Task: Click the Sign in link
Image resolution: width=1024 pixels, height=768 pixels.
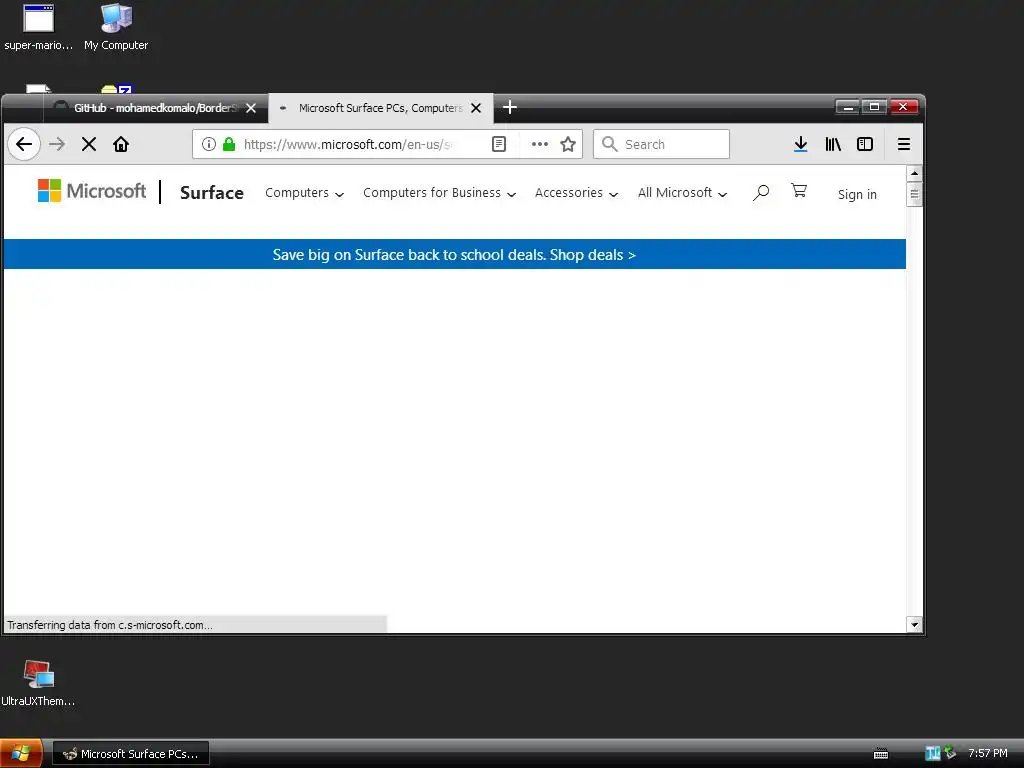Action: [x=857, y=195]
